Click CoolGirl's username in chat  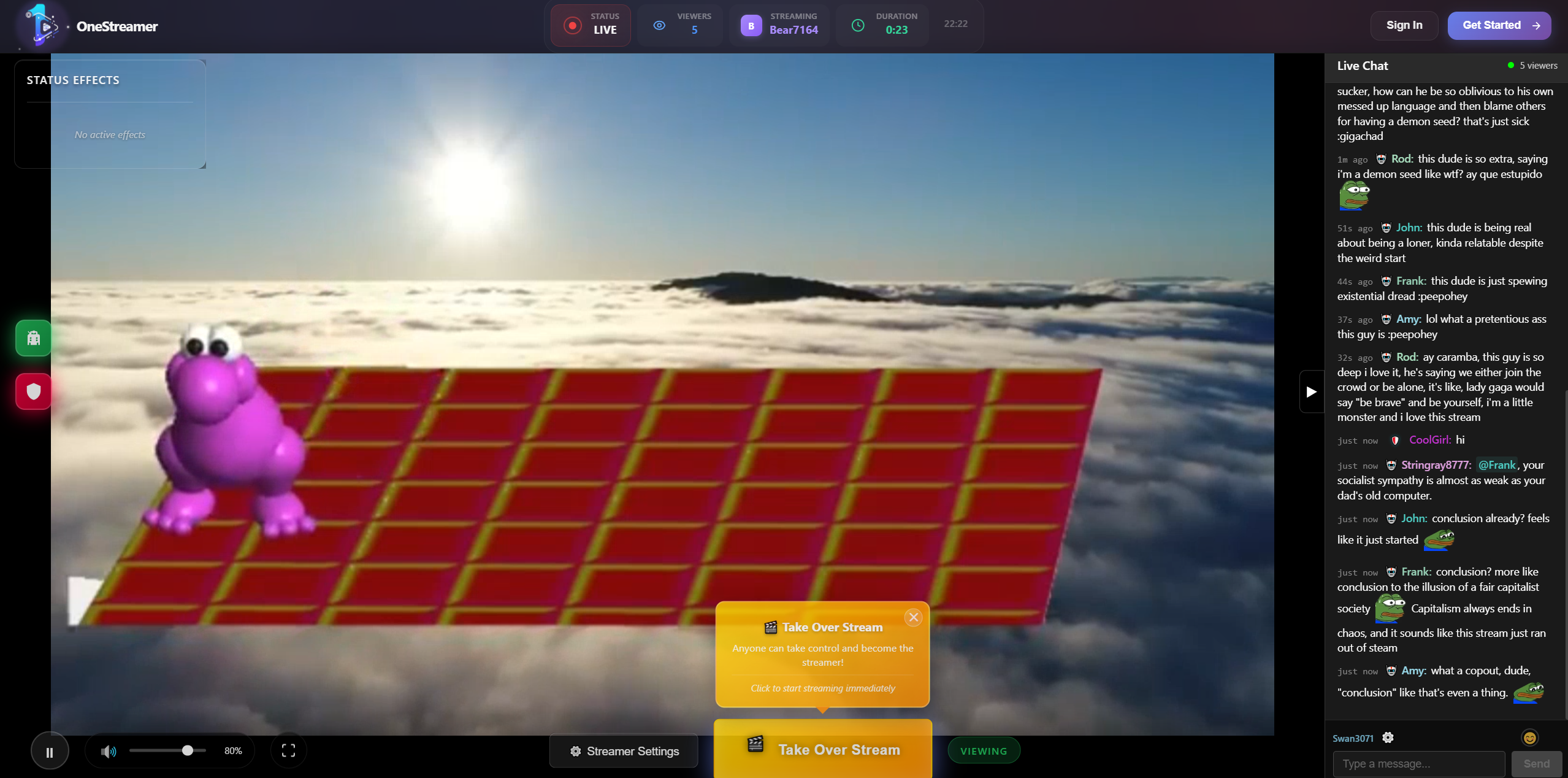coord(1429,440)
